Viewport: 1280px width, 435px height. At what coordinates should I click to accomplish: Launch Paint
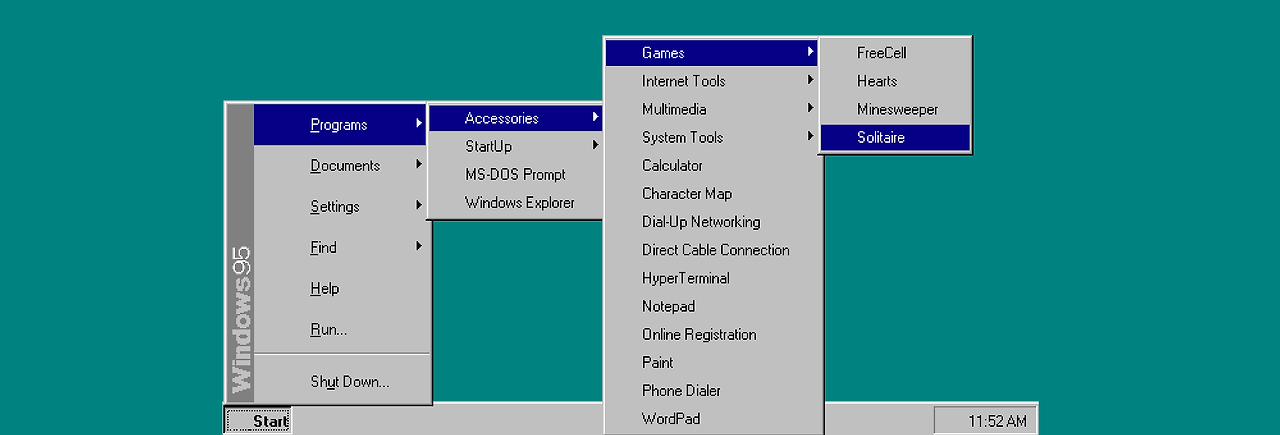(x=713, y=362)
